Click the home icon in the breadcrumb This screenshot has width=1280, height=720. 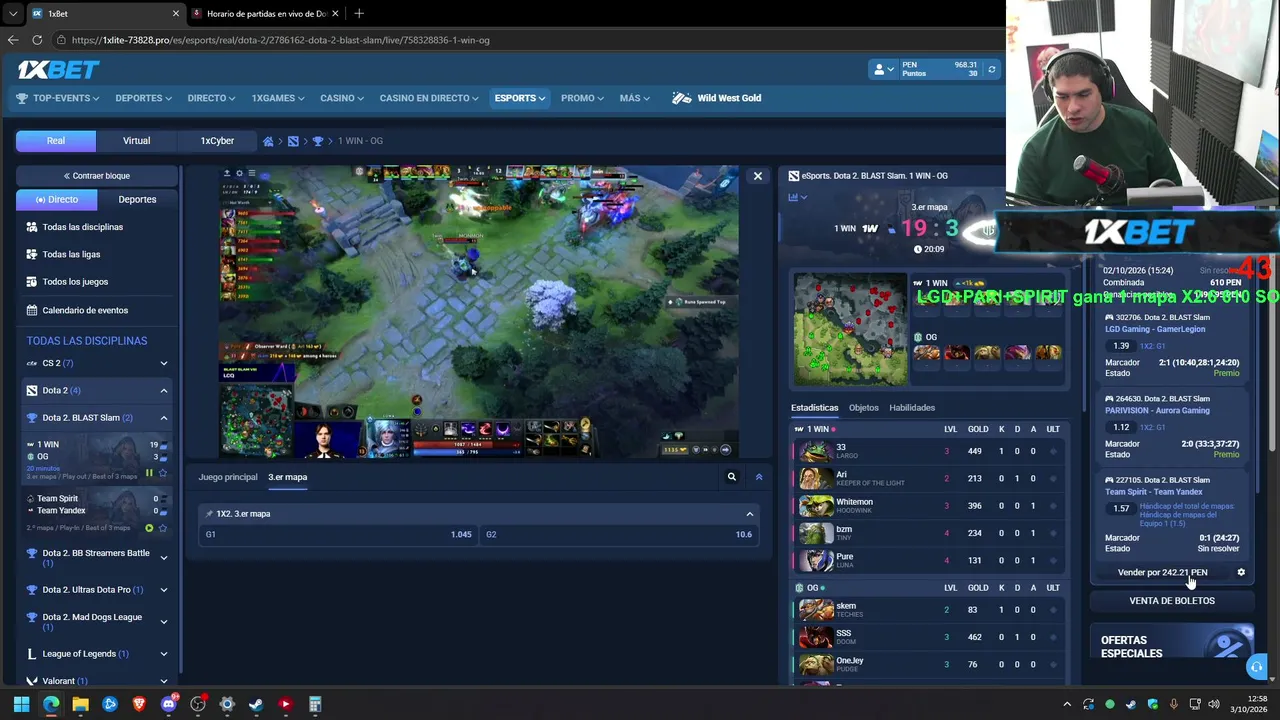pos(268,141)
